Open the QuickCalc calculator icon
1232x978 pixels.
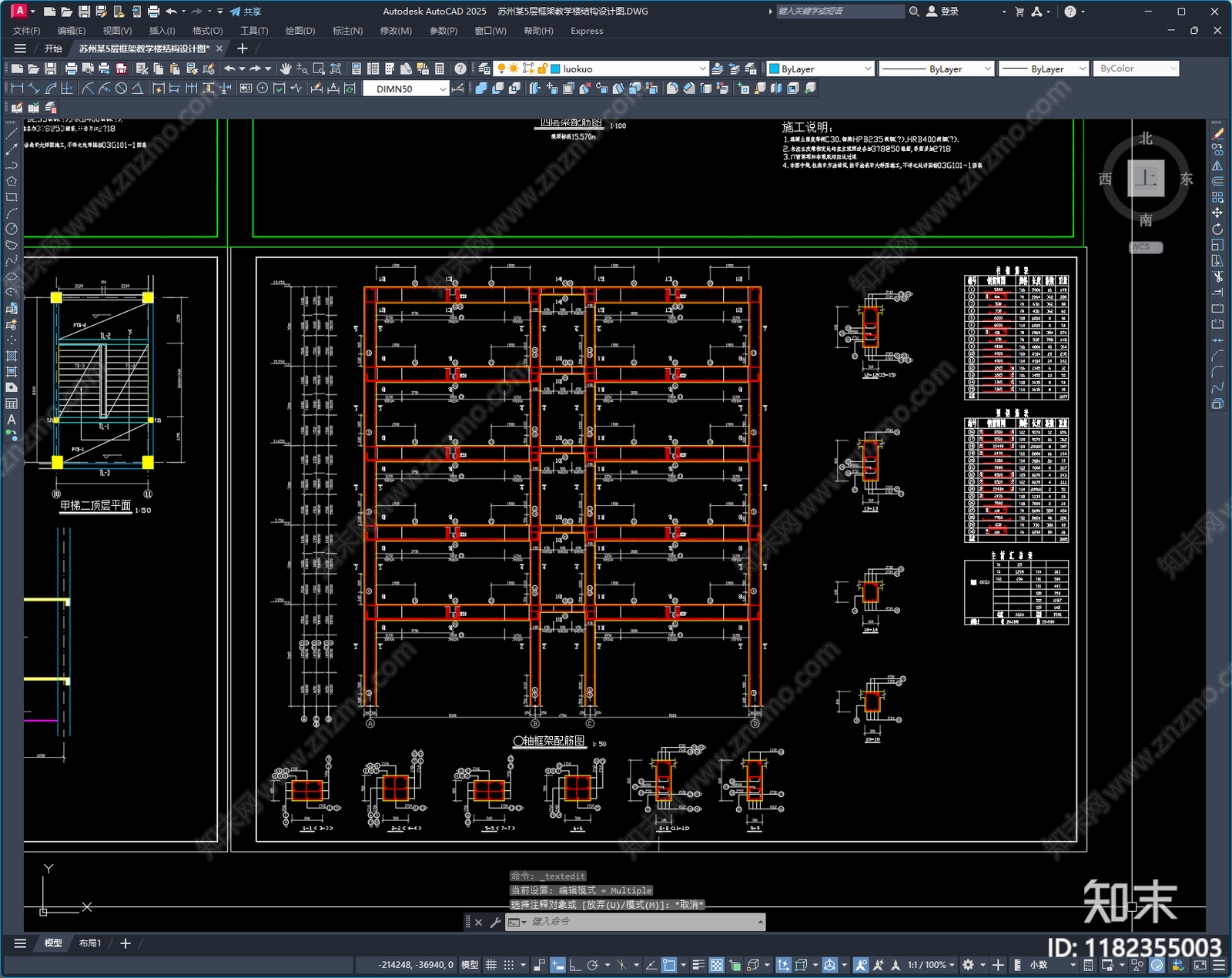440,69
